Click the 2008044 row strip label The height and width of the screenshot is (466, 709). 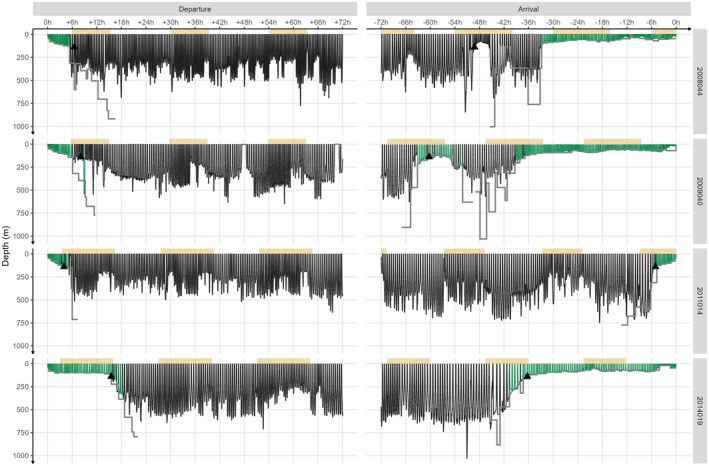click(700, 81)
